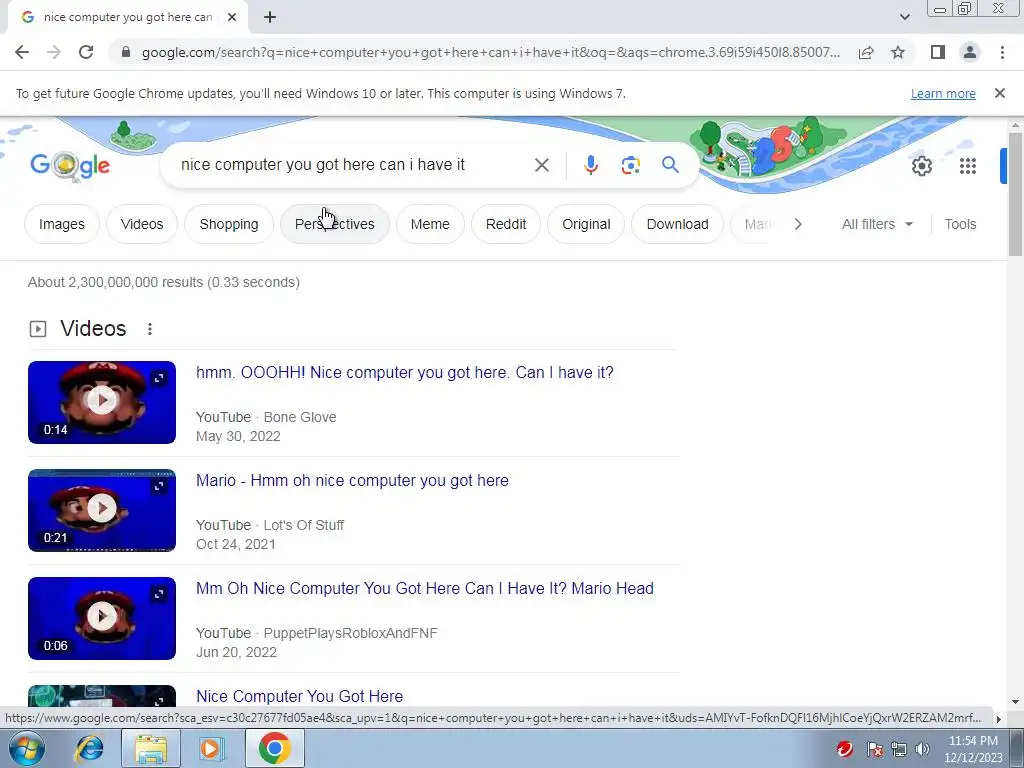Open the Windows Start menu orb
The image size is (1024, 768).
click(26, 748)
